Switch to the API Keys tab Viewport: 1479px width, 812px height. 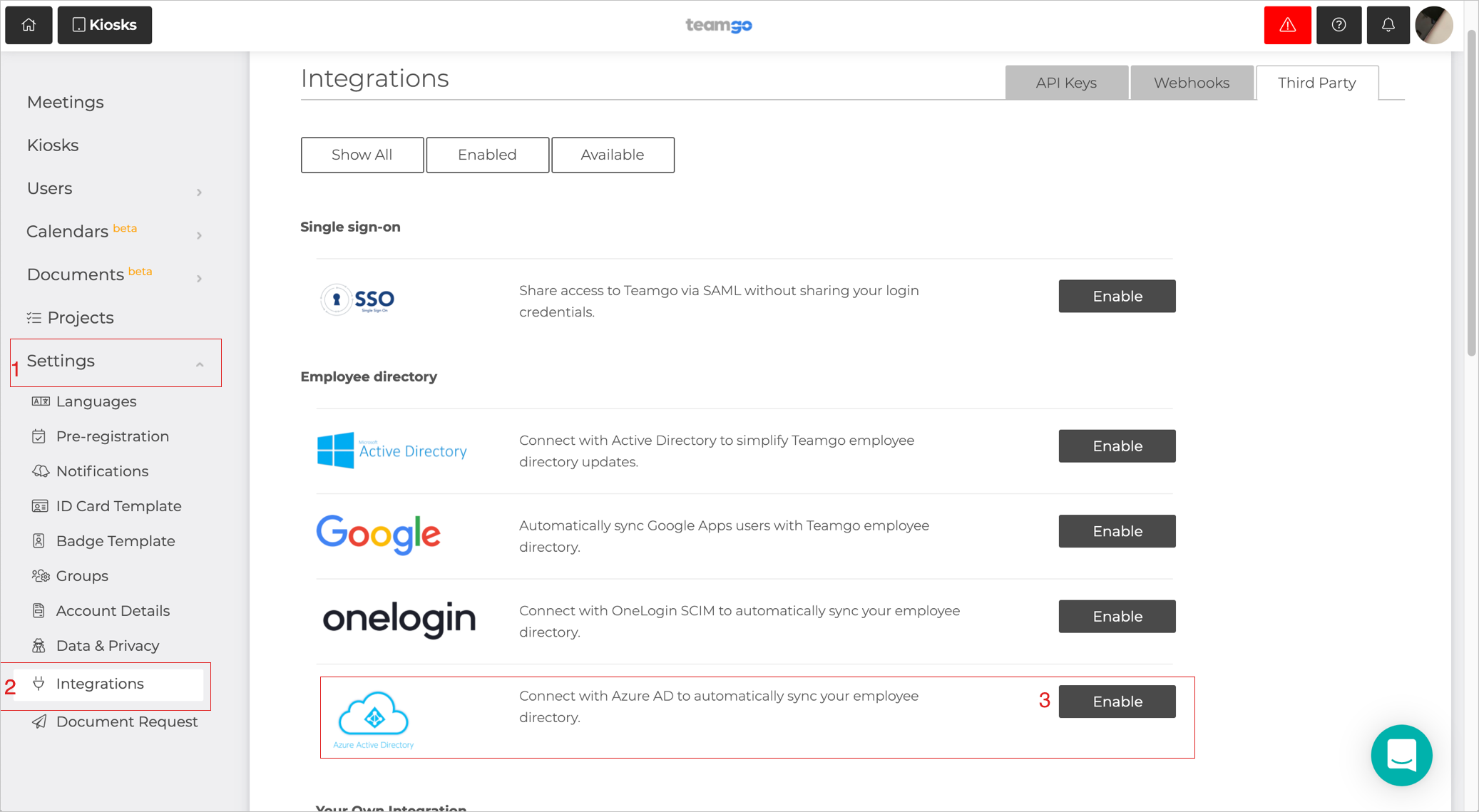tap(1066, 83)
